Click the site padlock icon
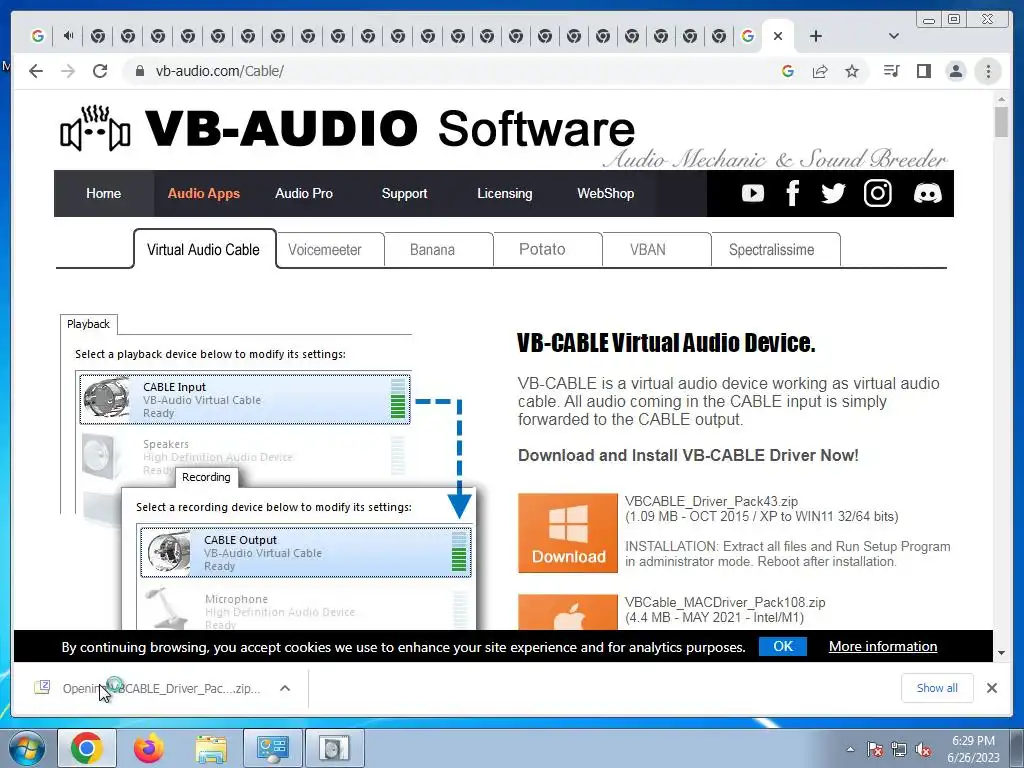This screenshot has width=1024, height=768. tap(139, 71)
